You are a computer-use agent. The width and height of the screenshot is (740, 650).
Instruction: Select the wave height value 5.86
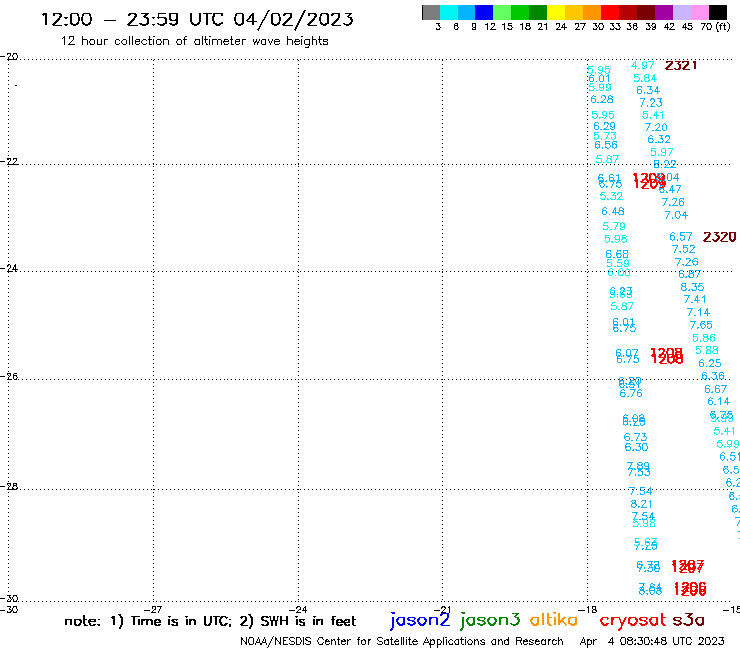704,338
